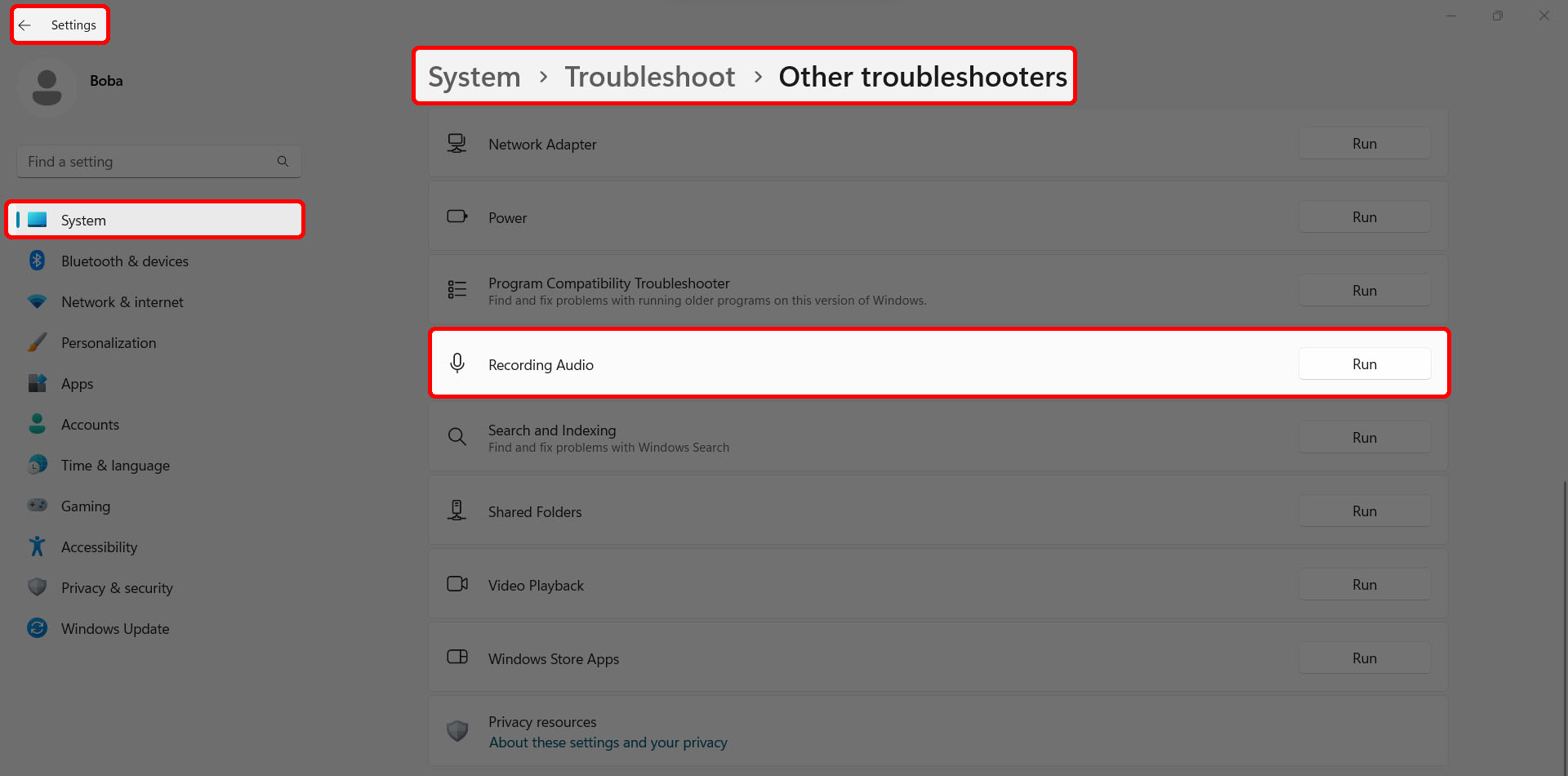Click the Privacy & security shield icon
1568x776 pixels.
[37, 587]
